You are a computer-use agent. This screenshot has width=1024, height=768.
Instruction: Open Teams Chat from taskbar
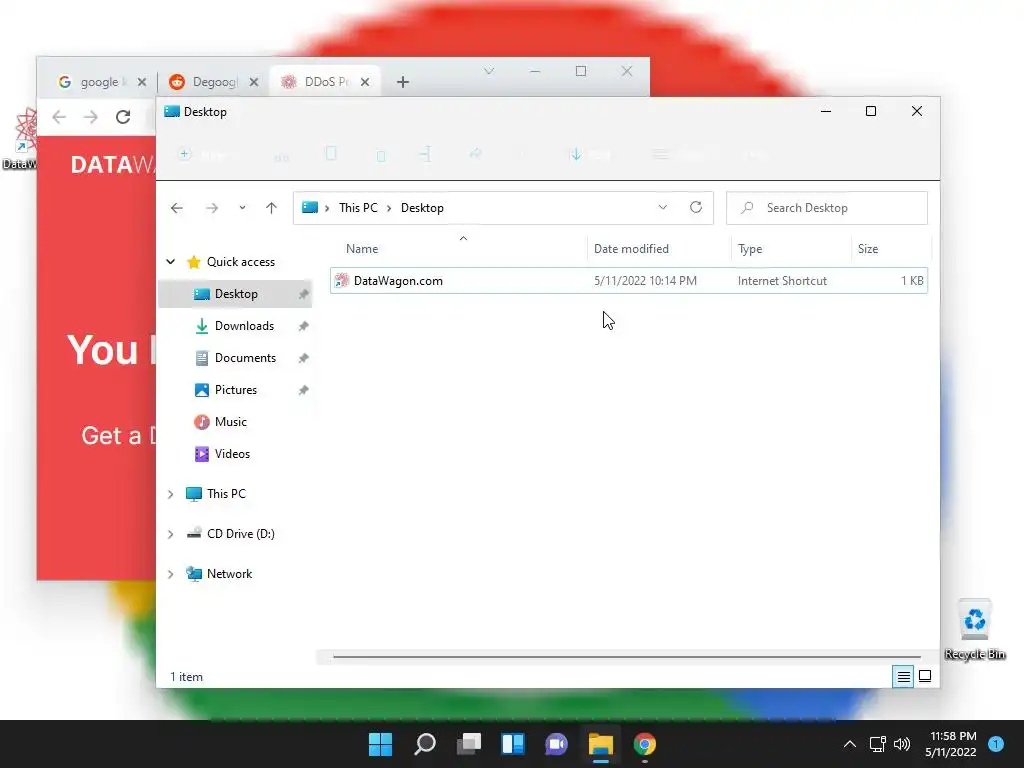click(x=556, y=744)
